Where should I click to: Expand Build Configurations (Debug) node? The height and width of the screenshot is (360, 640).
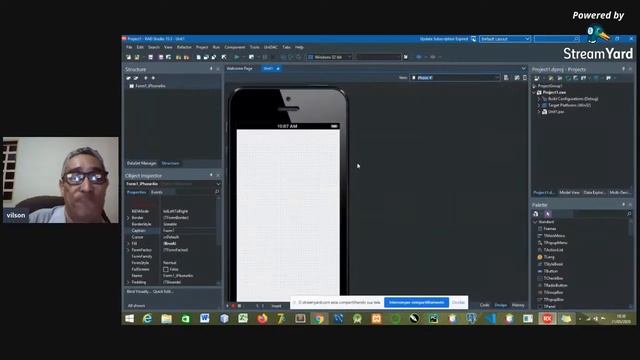pos(539,99)
